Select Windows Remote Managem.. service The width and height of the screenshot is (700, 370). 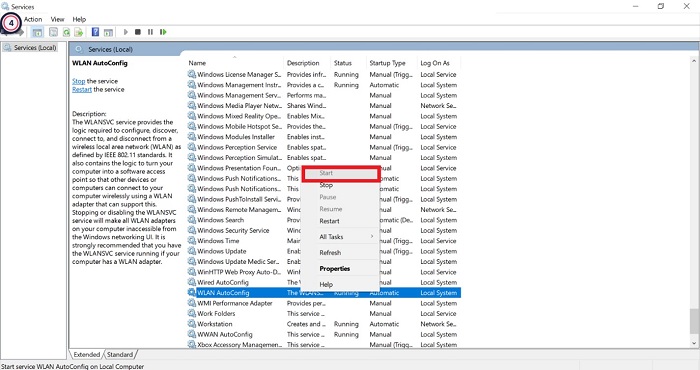click(239, 210)
